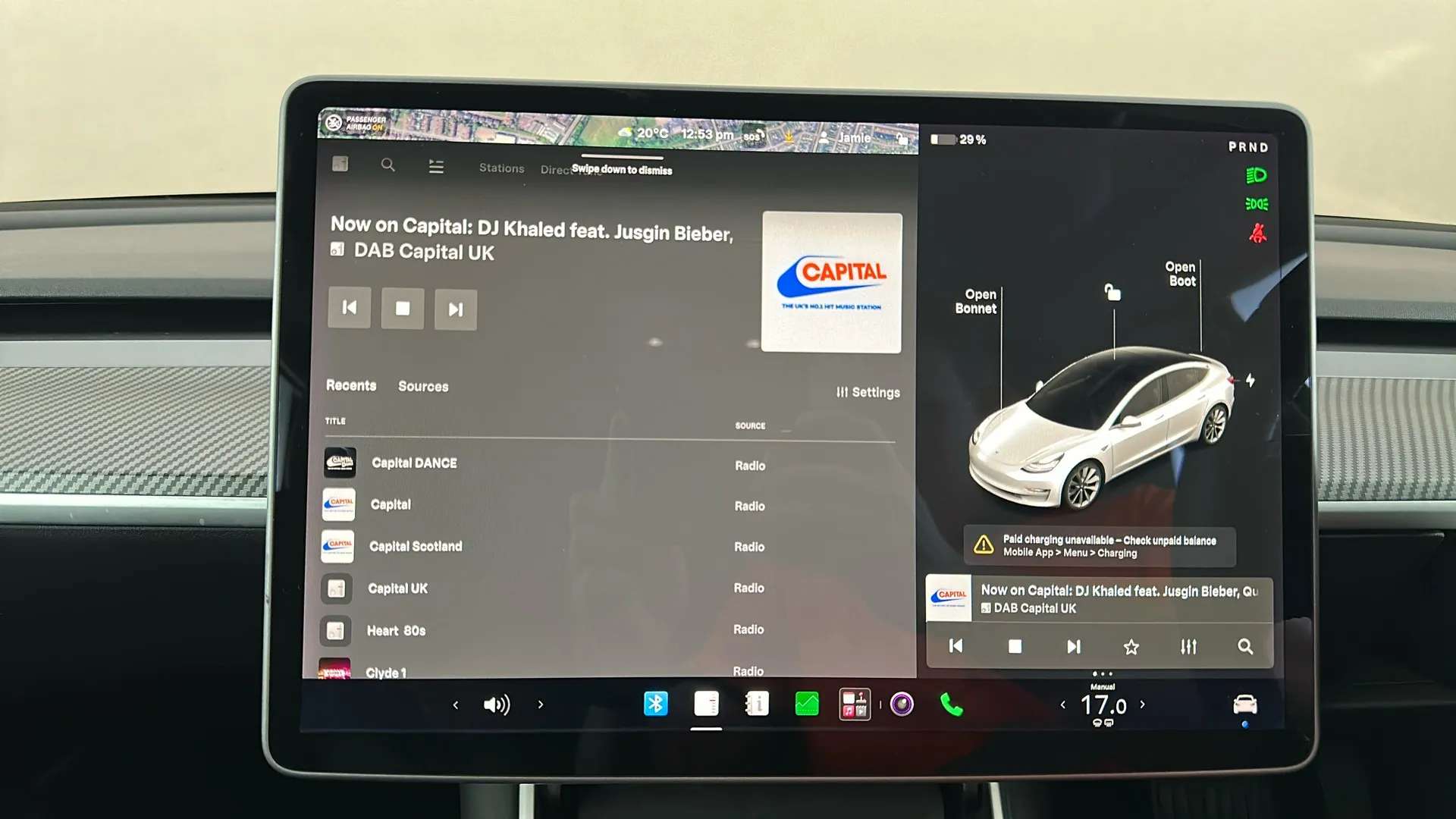Play Capital DANCE from recents
The image size is (1456, 819).
click(x=610, y=463)
